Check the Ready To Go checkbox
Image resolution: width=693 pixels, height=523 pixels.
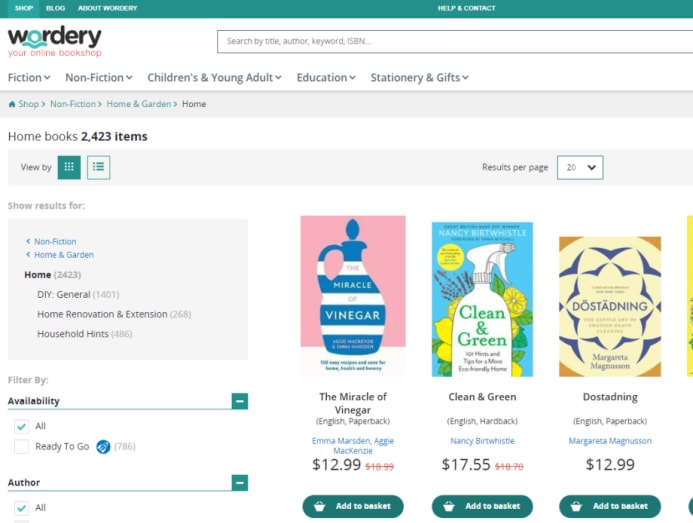coord(21,446)
